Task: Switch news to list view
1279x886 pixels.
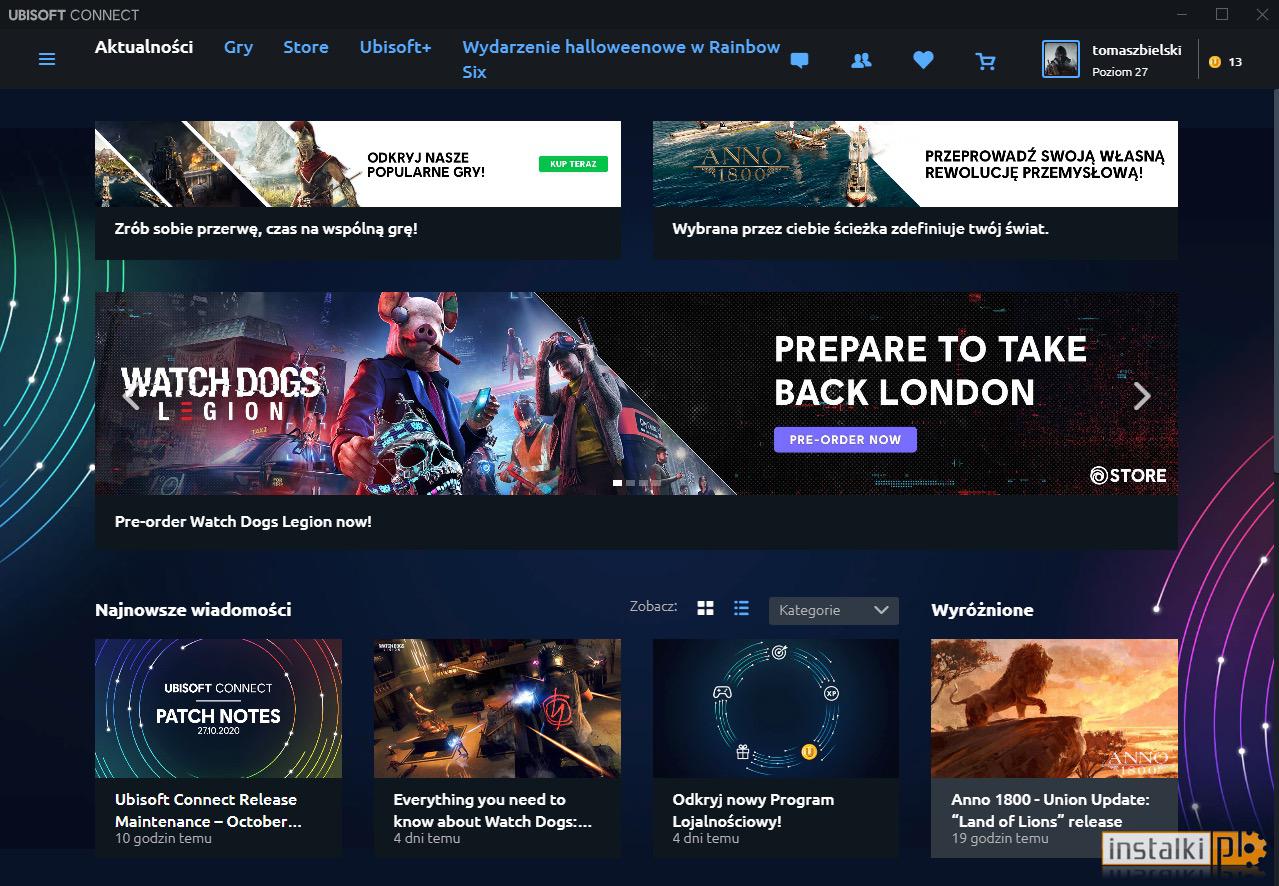Action: pyautogui.click(x=741, y=608)
